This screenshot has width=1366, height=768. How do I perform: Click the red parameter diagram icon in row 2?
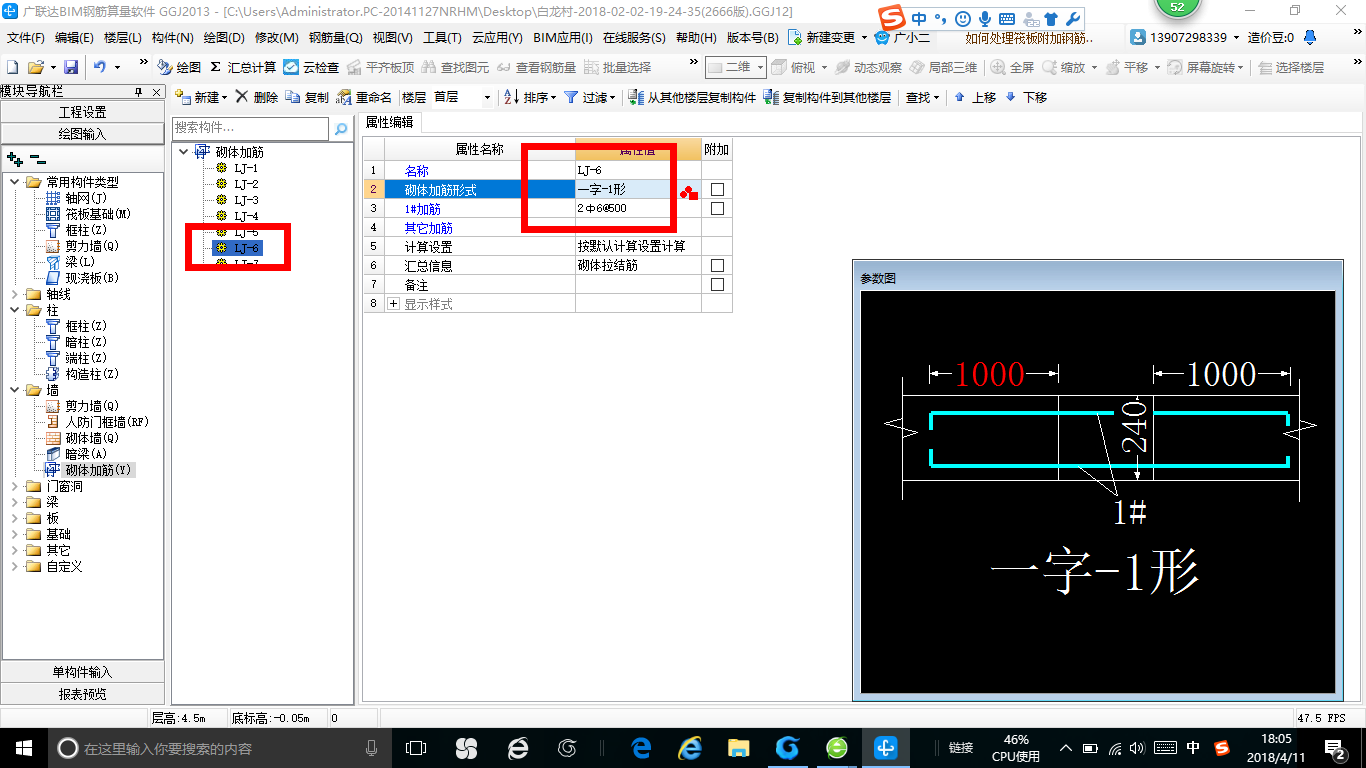[x=688, y=192]
